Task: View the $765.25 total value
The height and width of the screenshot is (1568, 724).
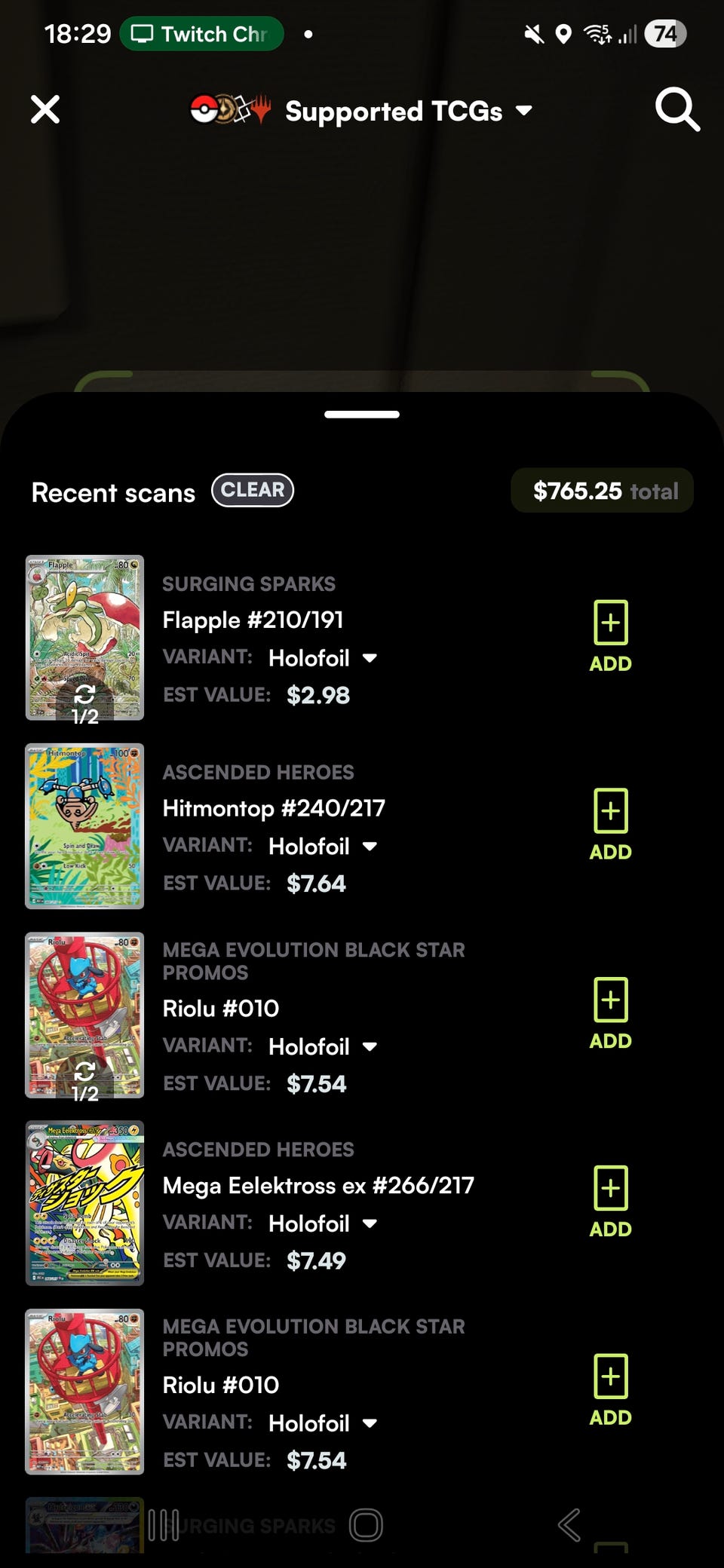Action: [602, 491]
